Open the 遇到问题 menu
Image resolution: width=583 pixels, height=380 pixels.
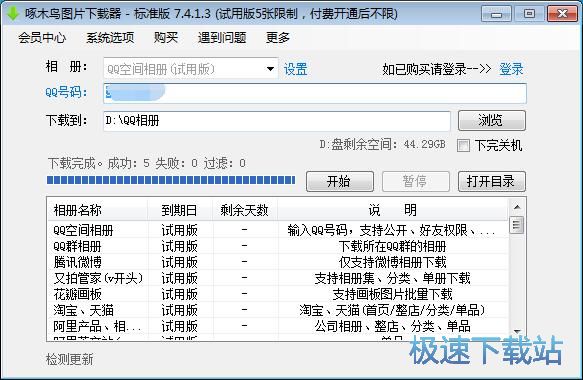(x=222, y=38)
